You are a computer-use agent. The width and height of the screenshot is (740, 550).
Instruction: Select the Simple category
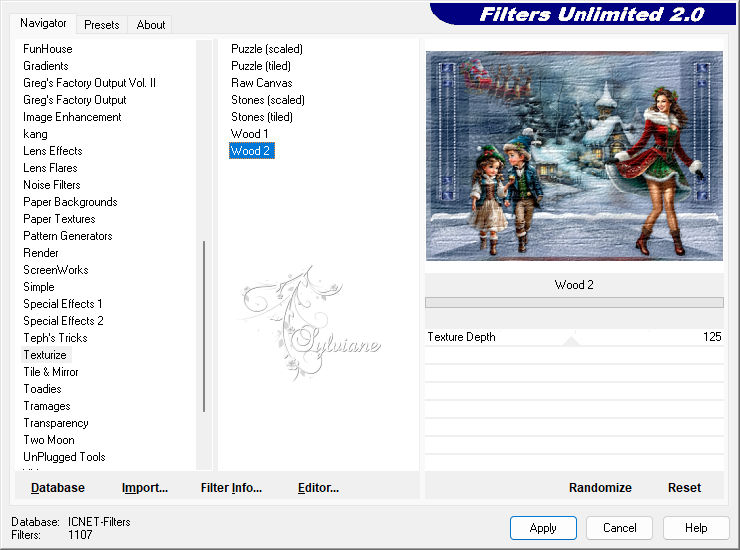[39, 287]
